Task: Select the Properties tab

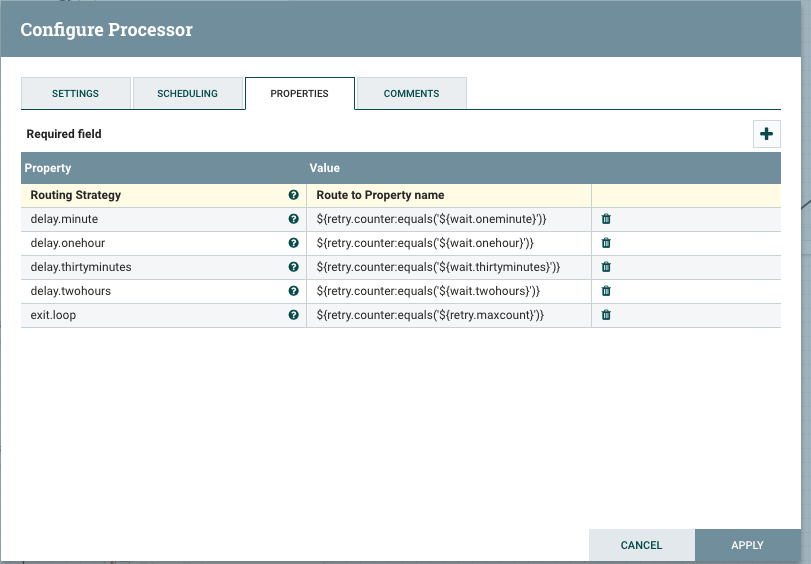Action: click(x=299, y=93)
